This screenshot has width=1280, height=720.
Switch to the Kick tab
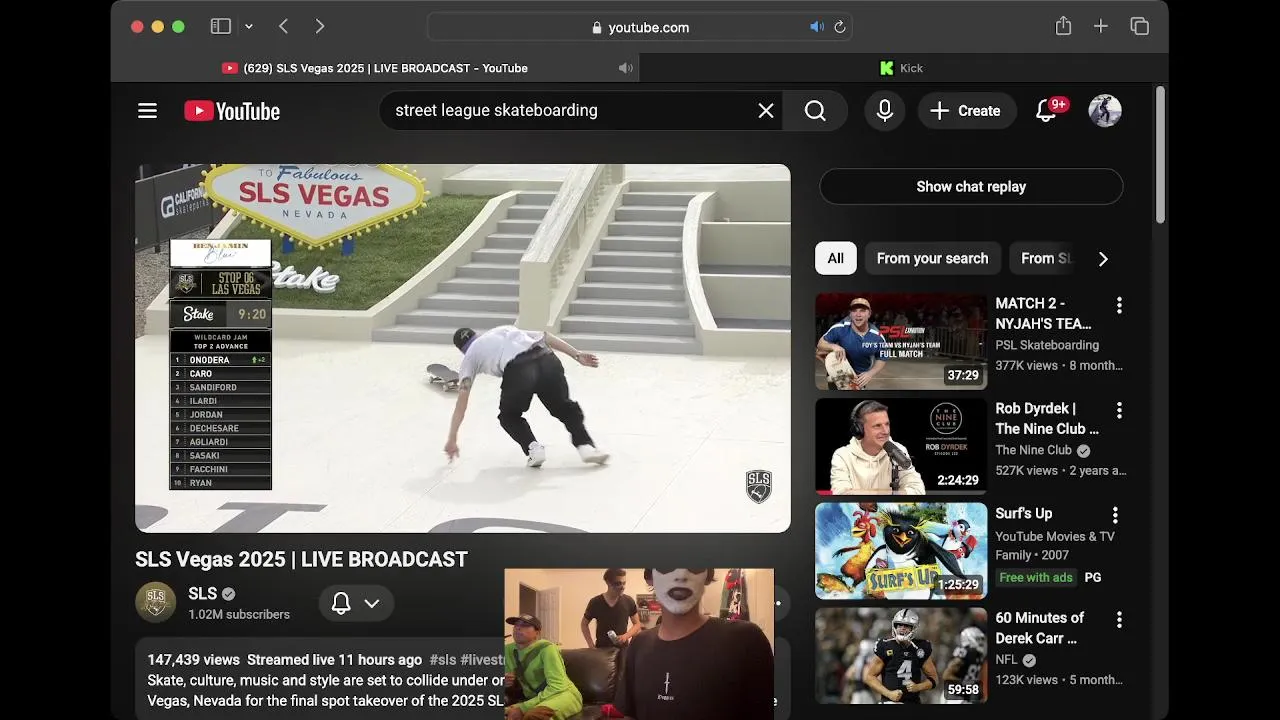[x=903, y=68]
